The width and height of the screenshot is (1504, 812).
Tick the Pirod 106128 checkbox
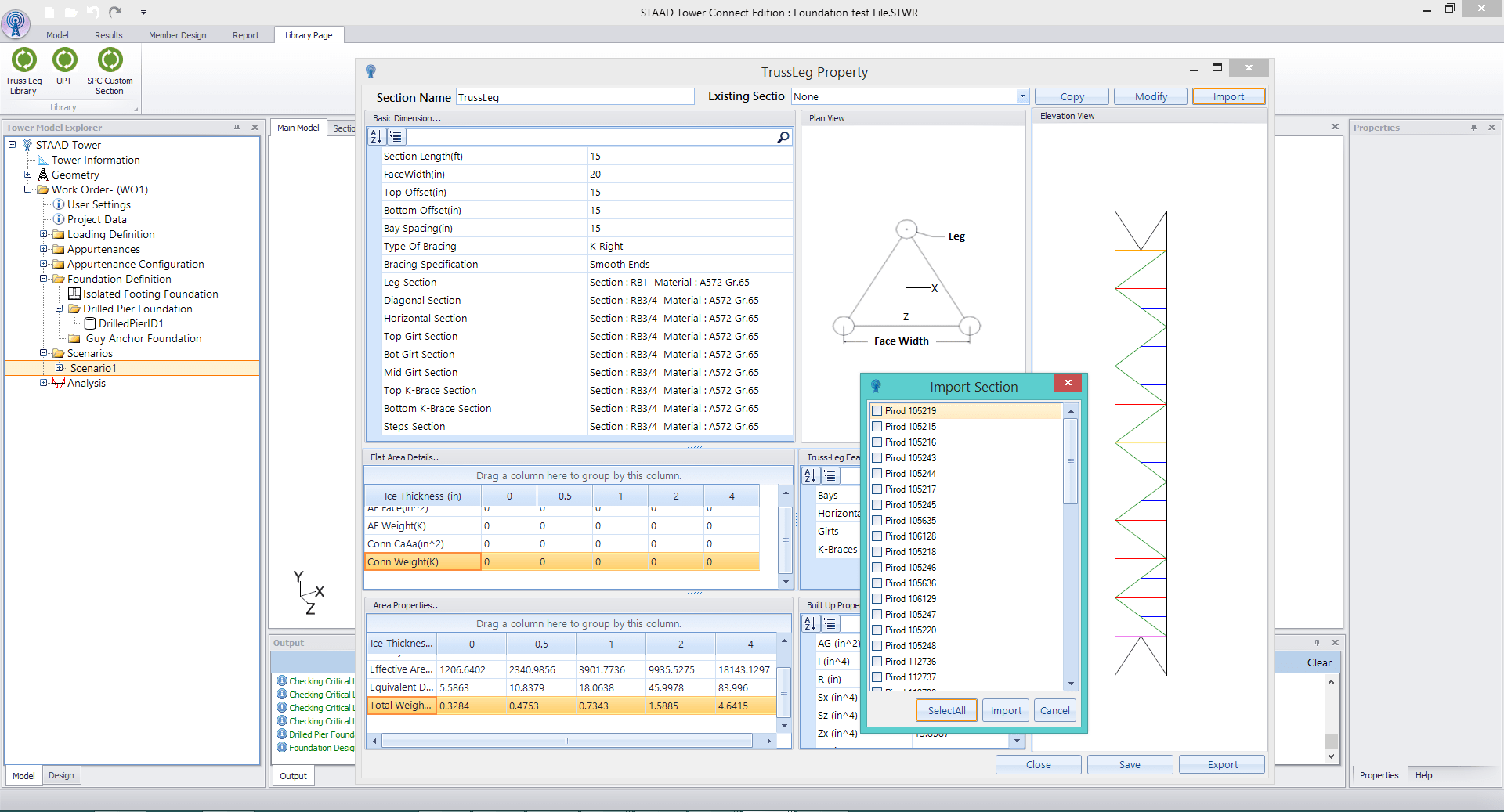tap(877, 536)
